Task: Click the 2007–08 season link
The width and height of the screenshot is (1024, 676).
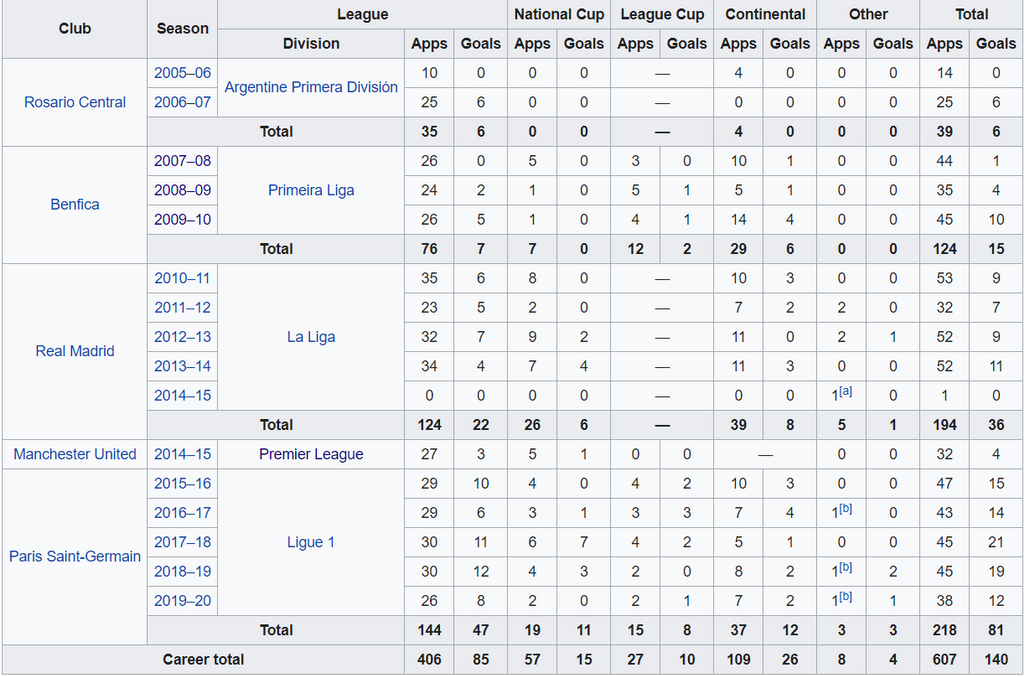Action: 183,161
